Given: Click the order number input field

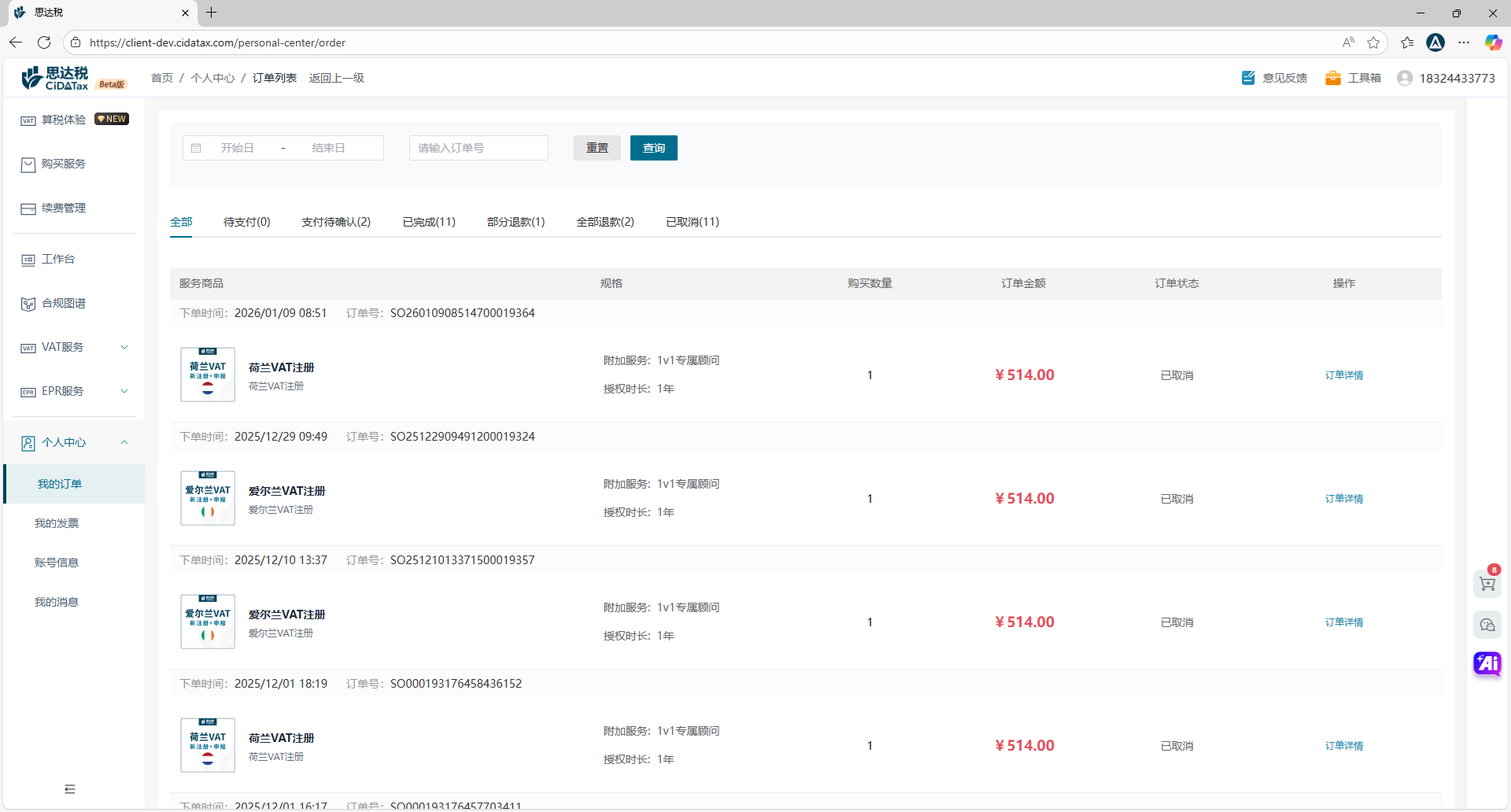Looking at the screenshot, I should click(478, 148).
